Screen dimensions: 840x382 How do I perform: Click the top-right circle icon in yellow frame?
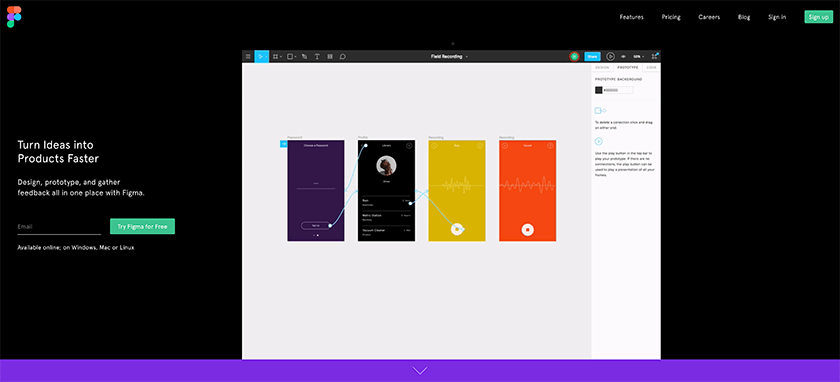tap(479, 146)
